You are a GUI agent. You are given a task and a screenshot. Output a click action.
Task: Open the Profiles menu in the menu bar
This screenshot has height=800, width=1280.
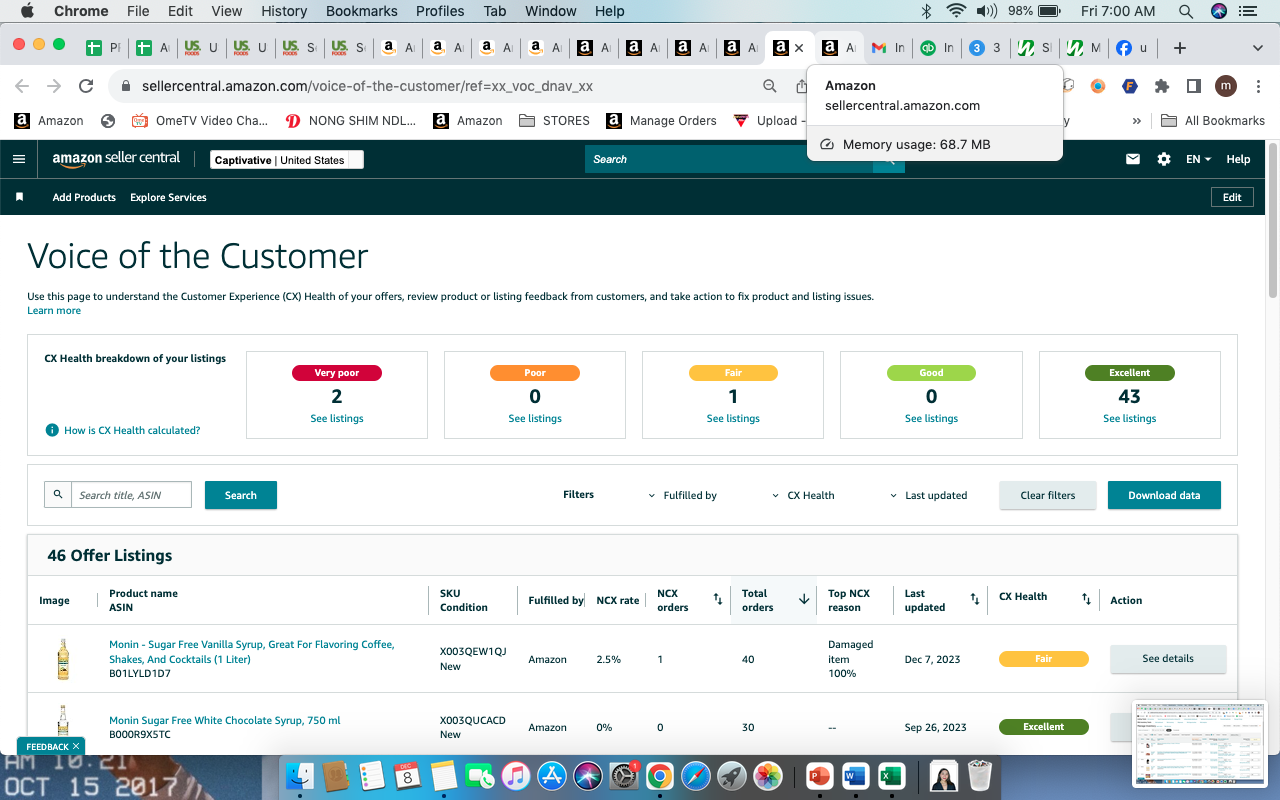coord(440,11)
